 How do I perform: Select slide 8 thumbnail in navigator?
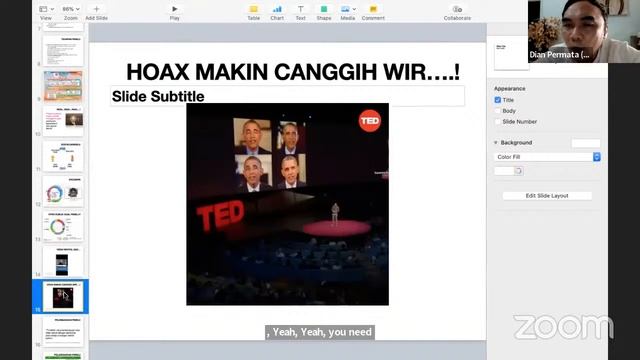point(63,51)
